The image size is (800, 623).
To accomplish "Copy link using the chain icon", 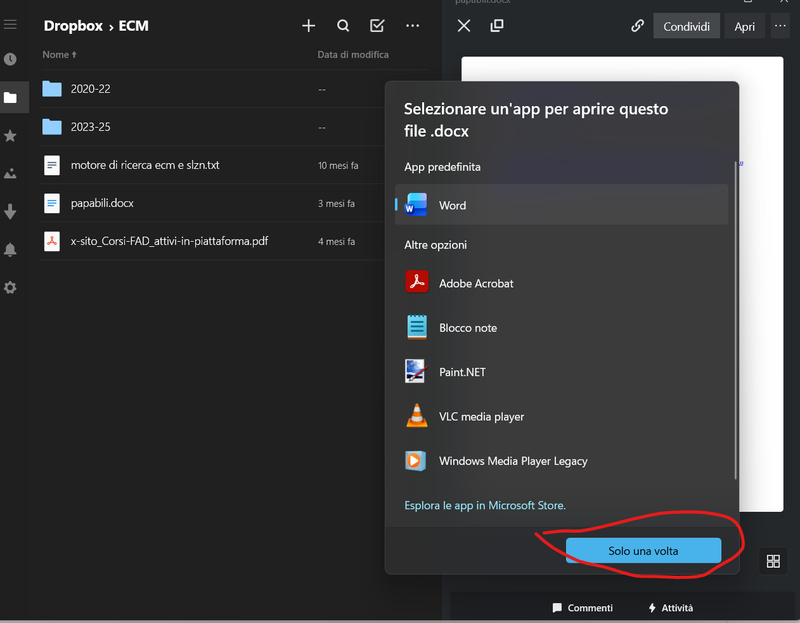I will pyautogui.click(x=637, y=26).
